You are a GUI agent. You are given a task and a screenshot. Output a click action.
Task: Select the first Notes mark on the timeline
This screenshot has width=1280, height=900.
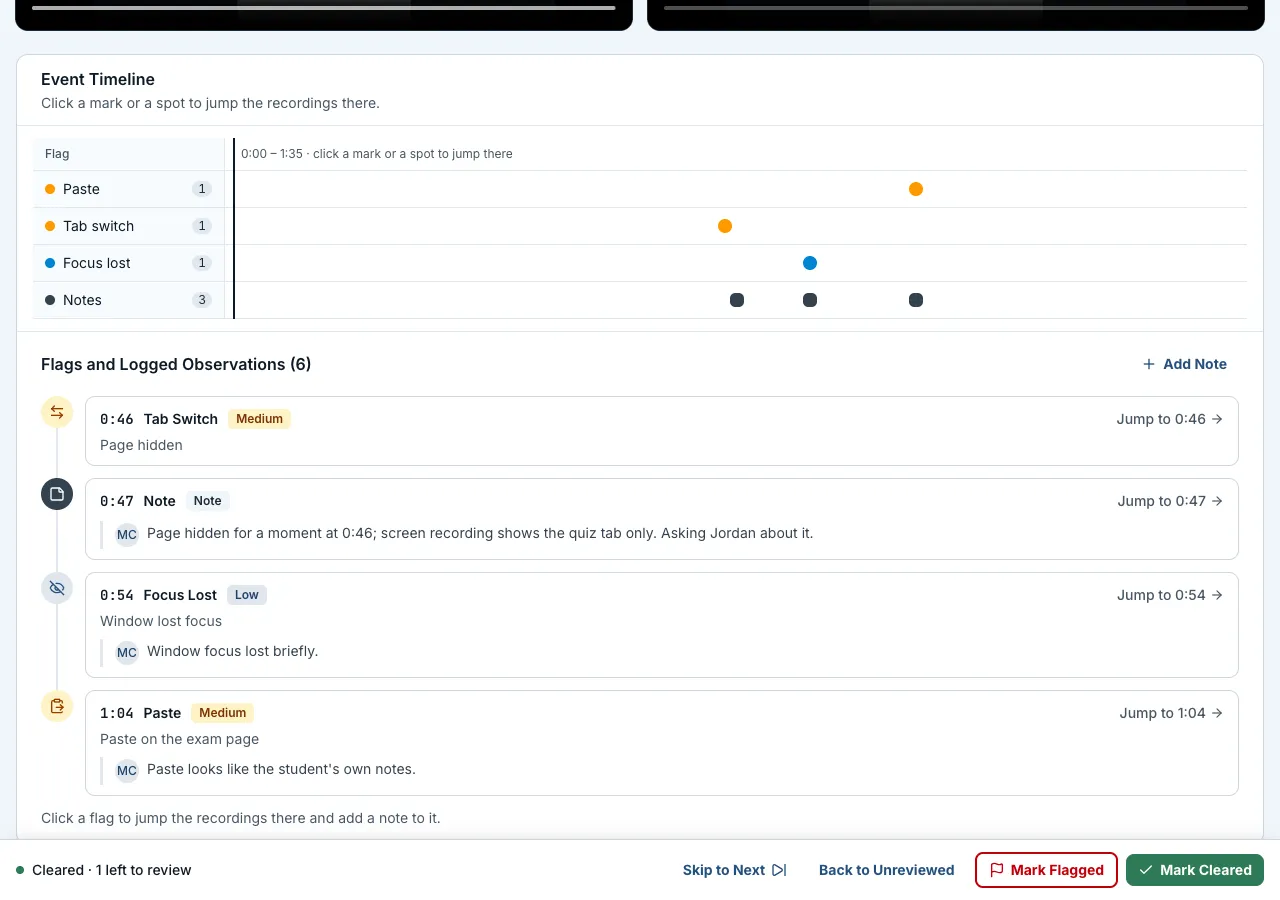(x=737, y=300)
